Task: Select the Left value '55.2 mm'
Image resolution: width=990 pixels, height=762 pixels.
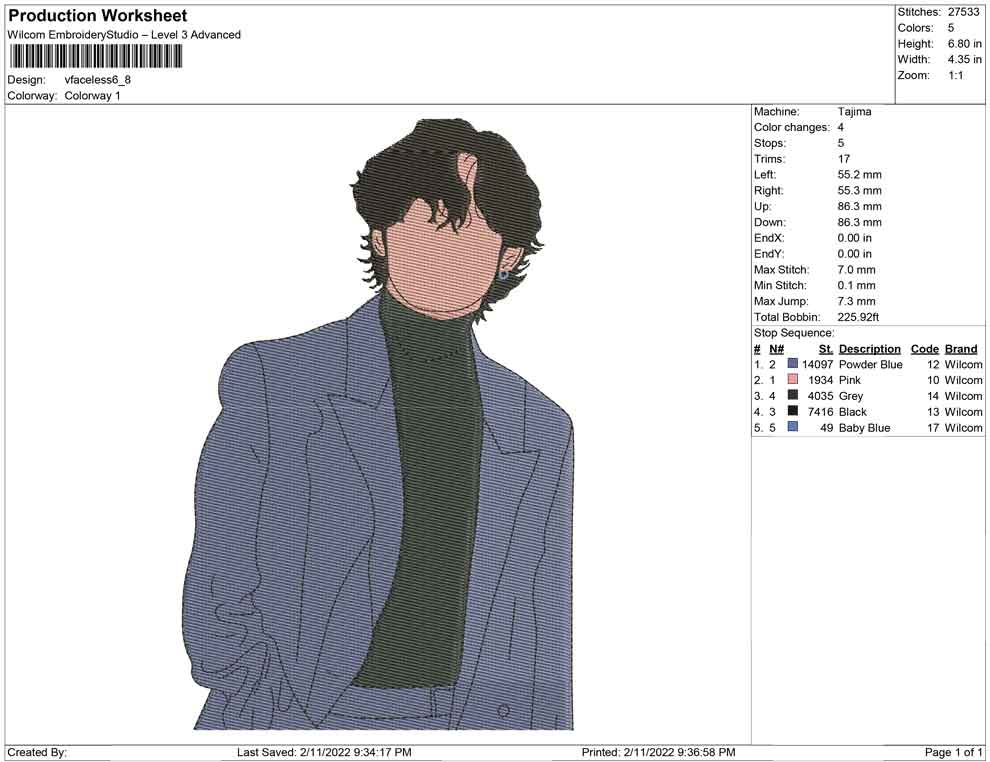Action: 859,175
